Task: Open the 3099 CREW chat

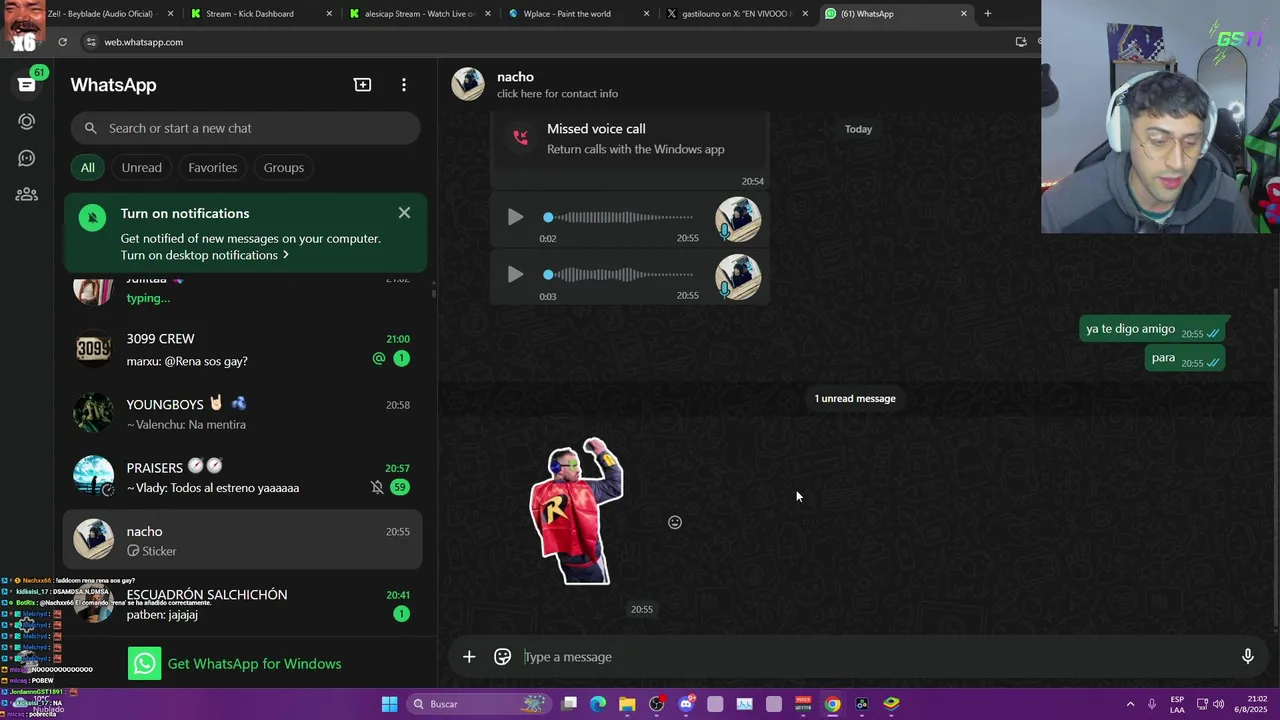Action: point(243,349)
